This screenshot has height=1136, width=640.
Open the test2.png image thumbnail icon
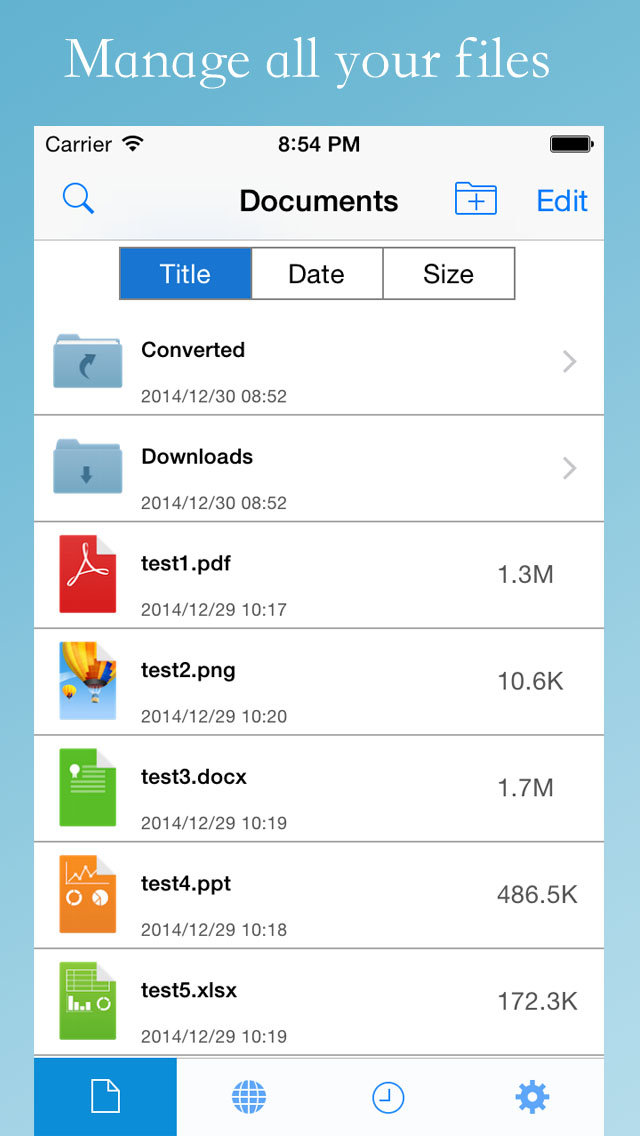pos(87,680)
